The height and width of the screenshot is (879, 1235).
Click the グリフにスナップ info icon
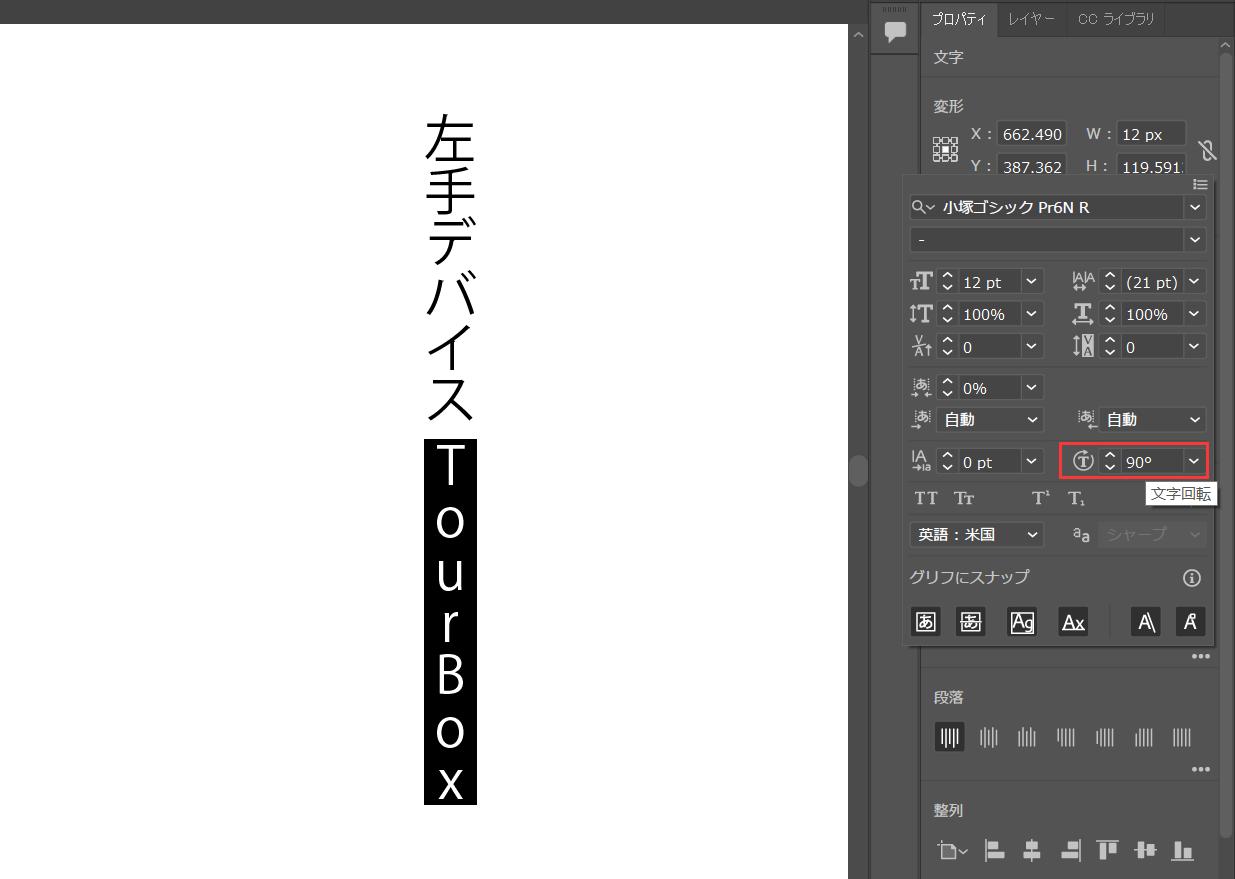pyautogui.click(x=1191, y=577)
